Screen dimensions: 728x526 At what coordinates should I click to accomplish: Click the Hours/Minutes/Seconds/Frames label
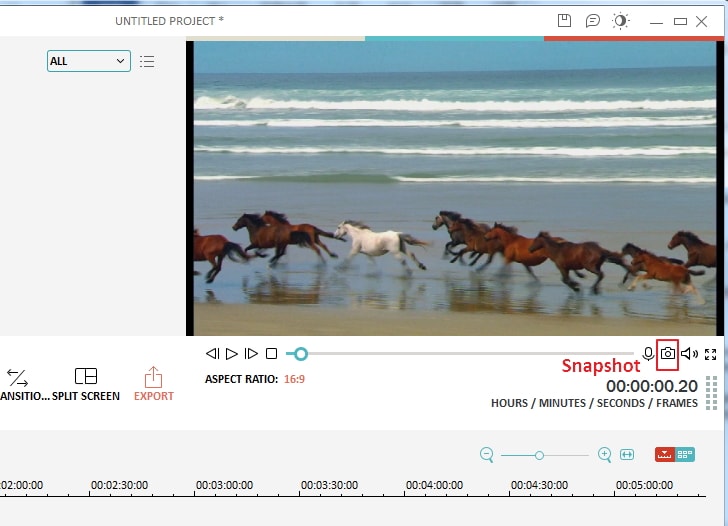pos(594,403)
